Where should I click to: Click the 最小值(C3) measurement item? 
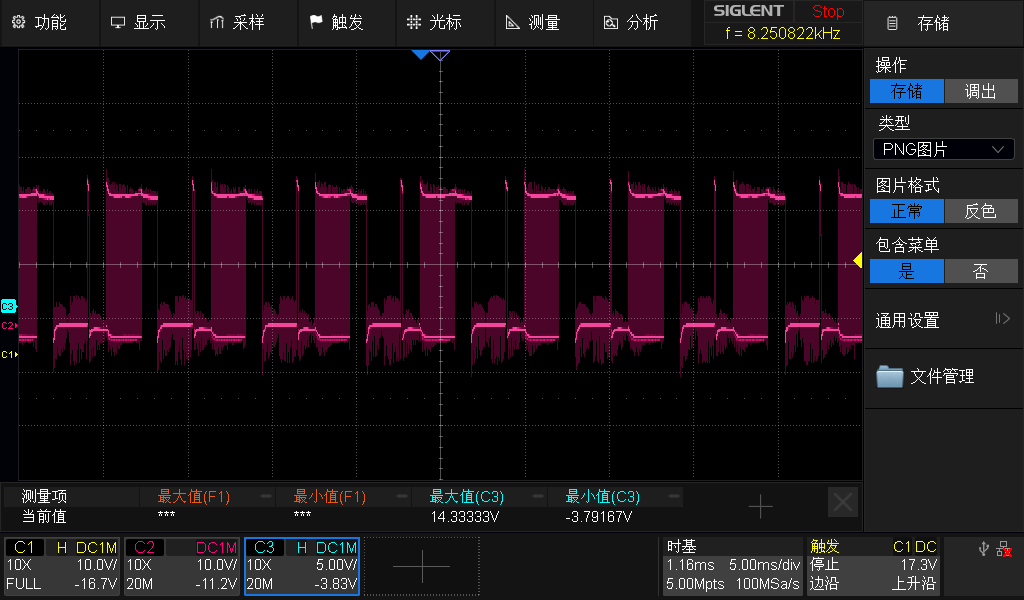pyautogui.click(x=602, y=497)
